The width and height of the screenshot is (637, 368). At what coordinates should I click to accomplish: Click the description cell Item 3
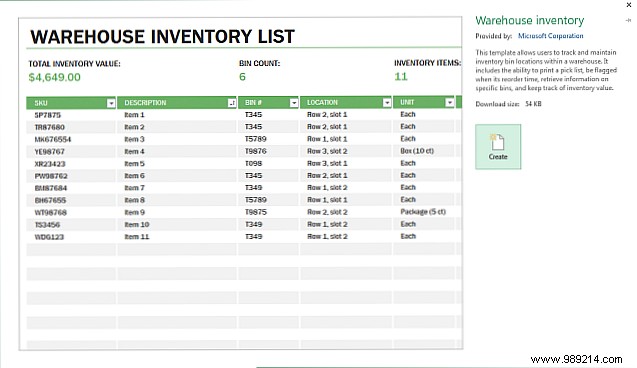click(134, 139)
